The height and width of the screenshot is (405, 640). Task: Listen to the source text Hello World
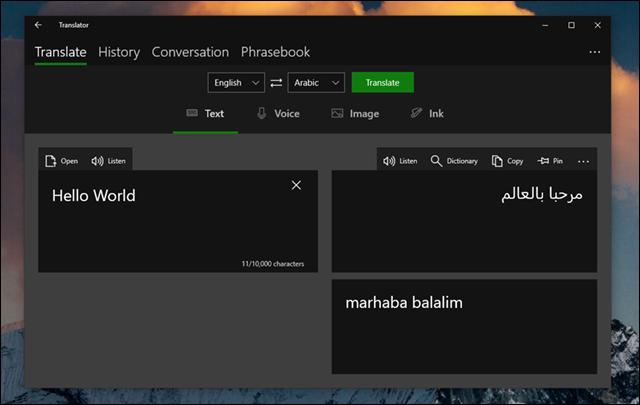[x=108, y=160]
